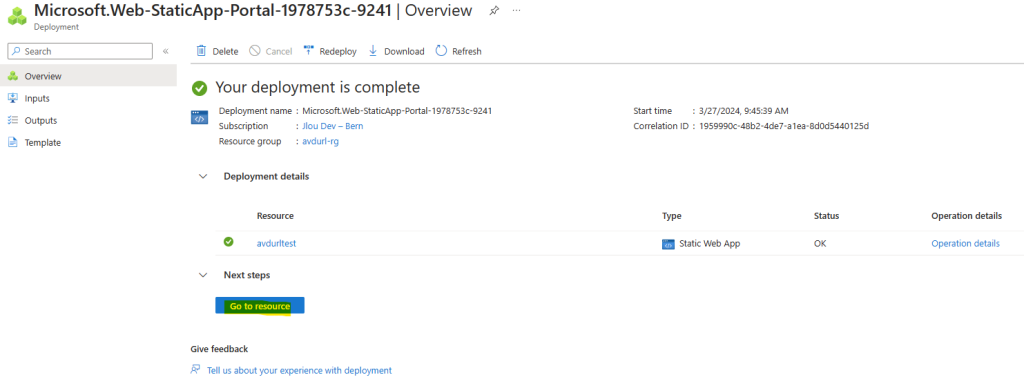Open the Overview menu item
The width and height of the screenshot is (1024, 386).
pos(88,76)
